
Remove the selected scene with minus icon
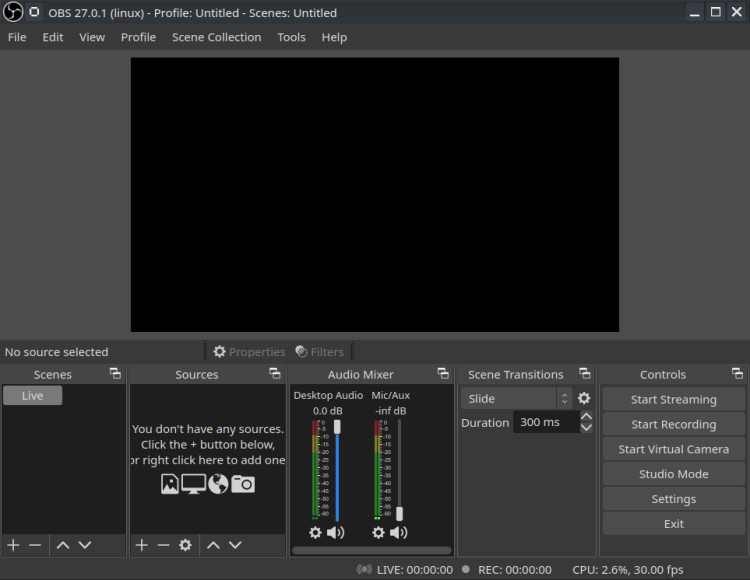[x=35, y=545]
